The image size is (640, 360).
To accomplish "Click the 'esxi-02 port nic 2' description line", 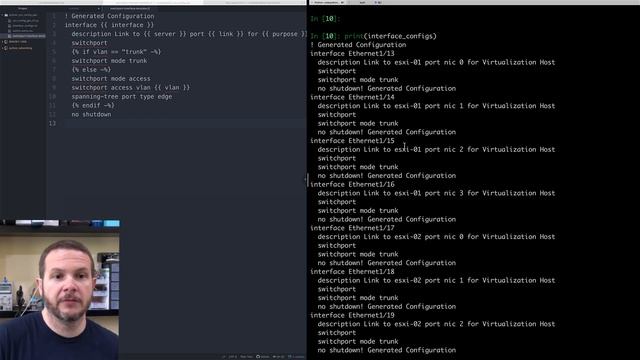I will 436,324.
